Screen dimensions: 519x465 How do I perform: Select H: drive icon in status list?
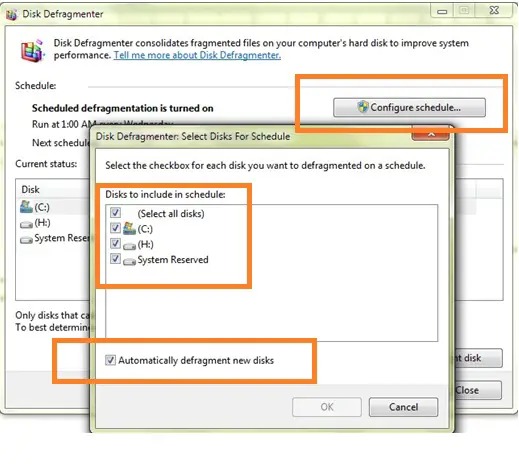click(26, 225)
